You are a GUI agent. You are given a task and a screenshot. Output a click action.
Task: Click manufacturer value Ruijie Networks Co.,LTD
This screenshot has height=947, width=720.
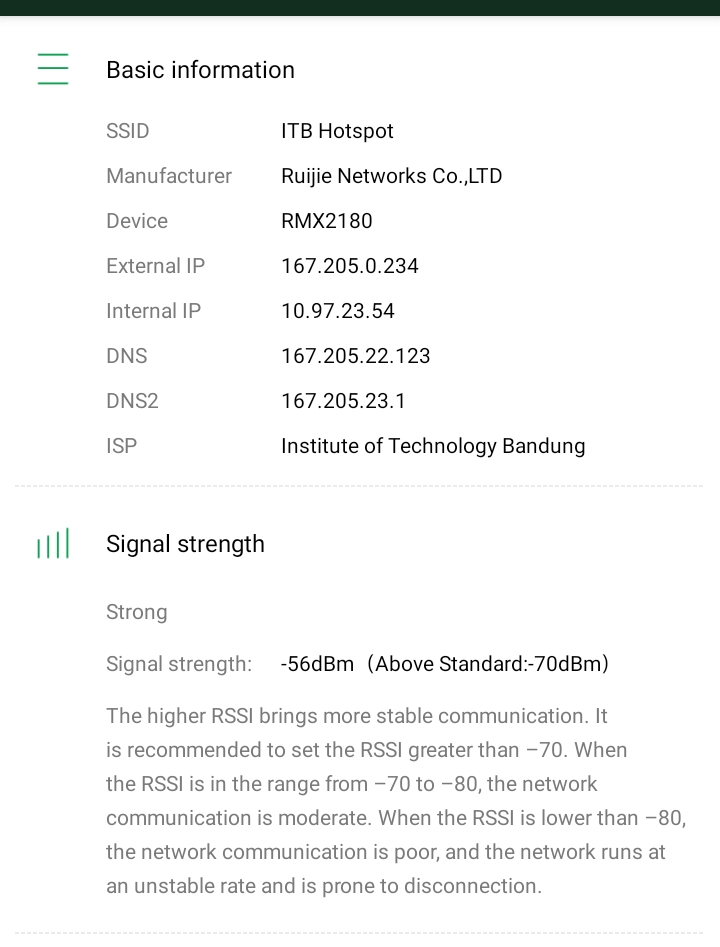coord(391,176)
